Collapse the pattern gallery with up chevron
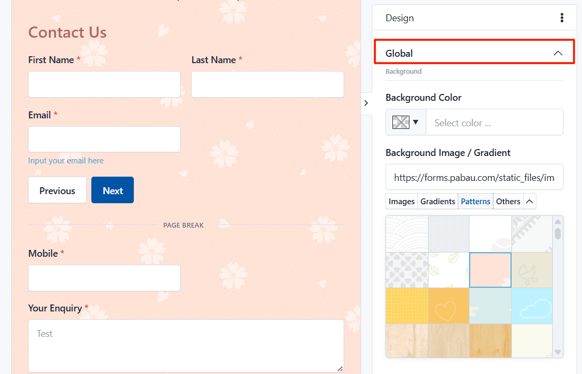This screenshot has height=374, width=582. point(530,201)
